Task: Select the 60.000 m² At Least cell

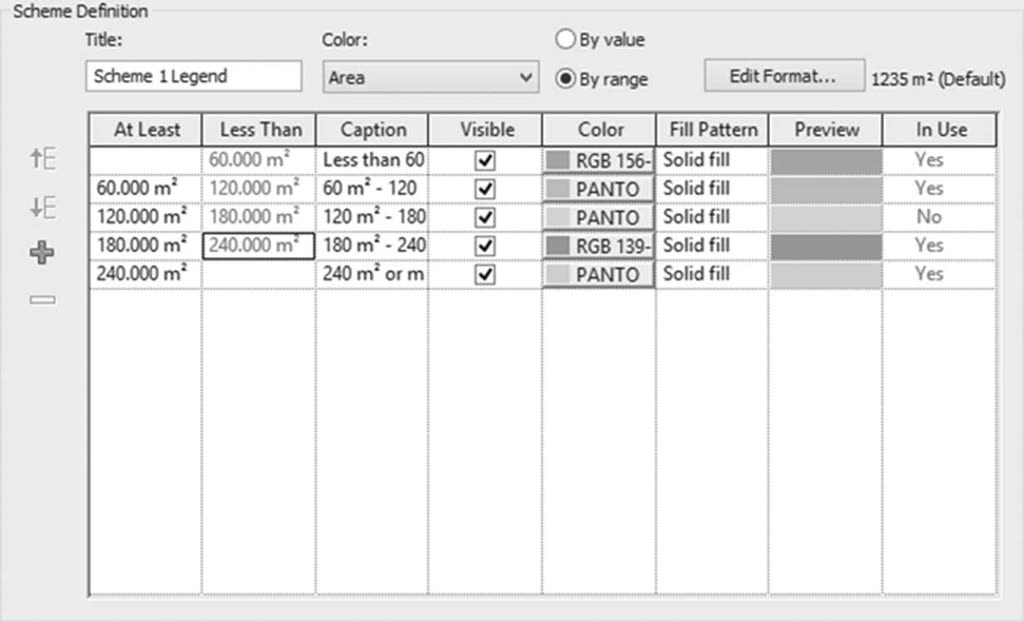Action: [x=146, y=189]
